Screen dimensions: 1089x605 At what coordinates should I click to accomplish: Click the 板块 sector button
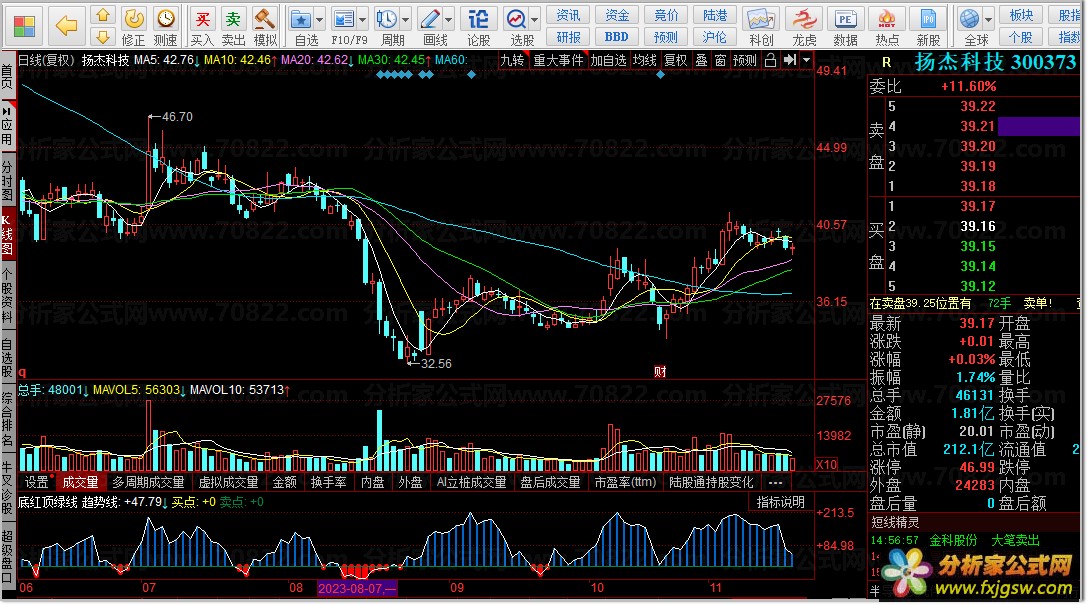pos(1021,15)
